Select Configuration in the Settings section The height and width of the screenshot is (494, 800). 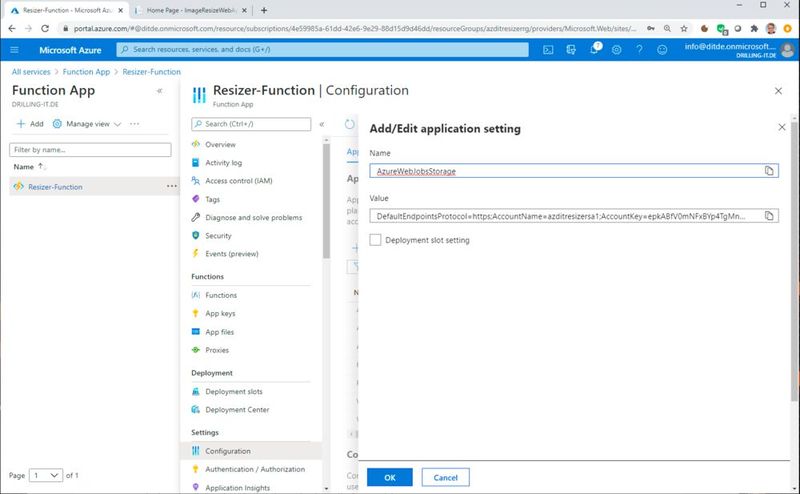point(251,451)
